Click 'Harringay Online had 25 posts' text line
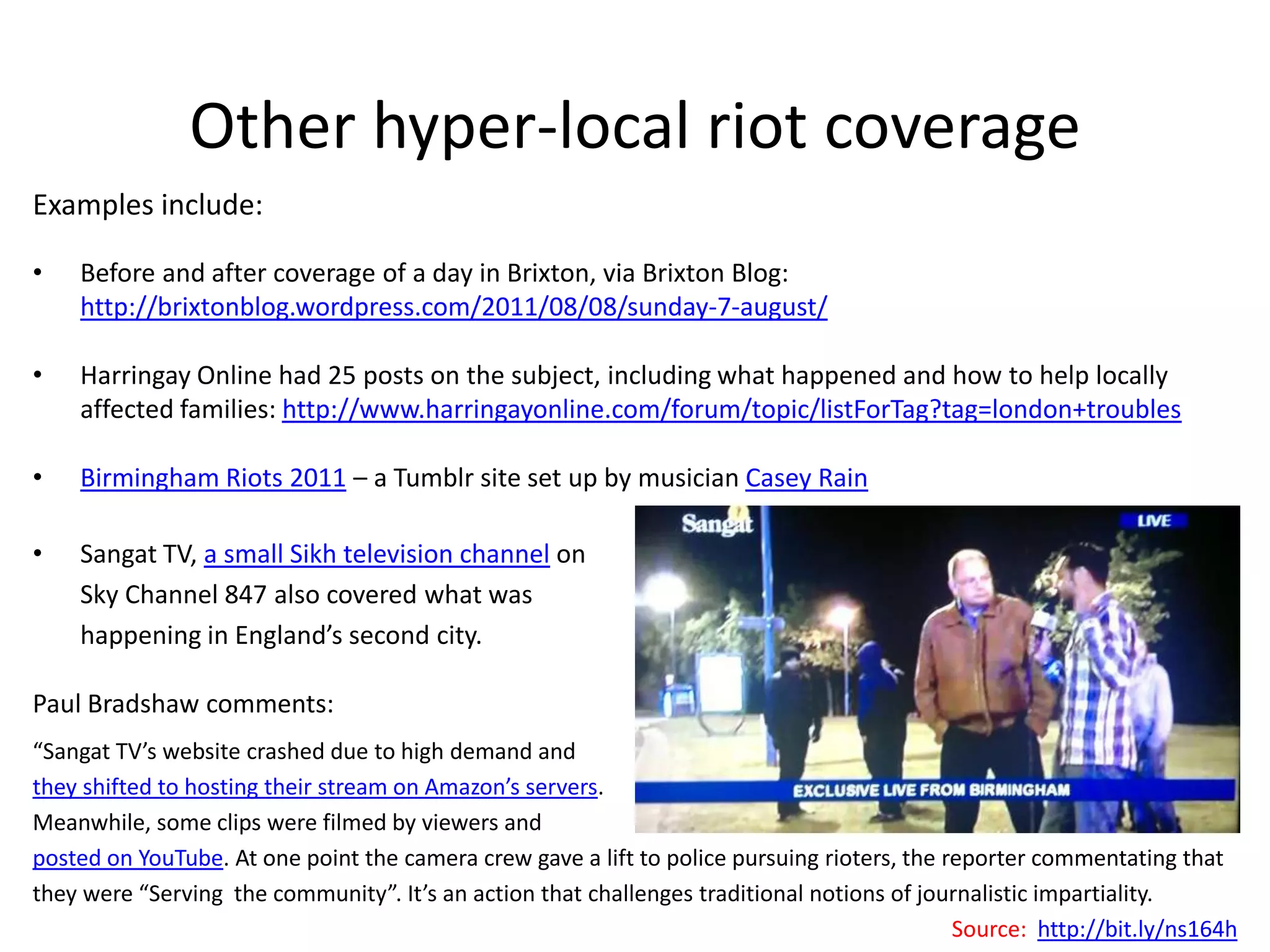This screenshot has width=1270, height=952. pyautogui.click(x=624, y=376)
